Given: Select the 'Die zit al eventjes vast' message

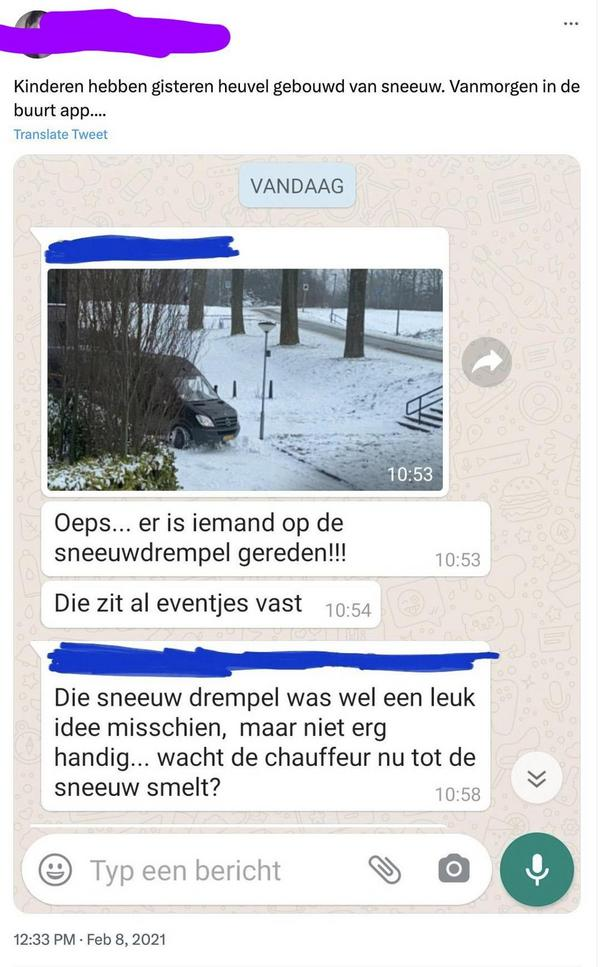Looking at the screenshot, I should (210, 604).
